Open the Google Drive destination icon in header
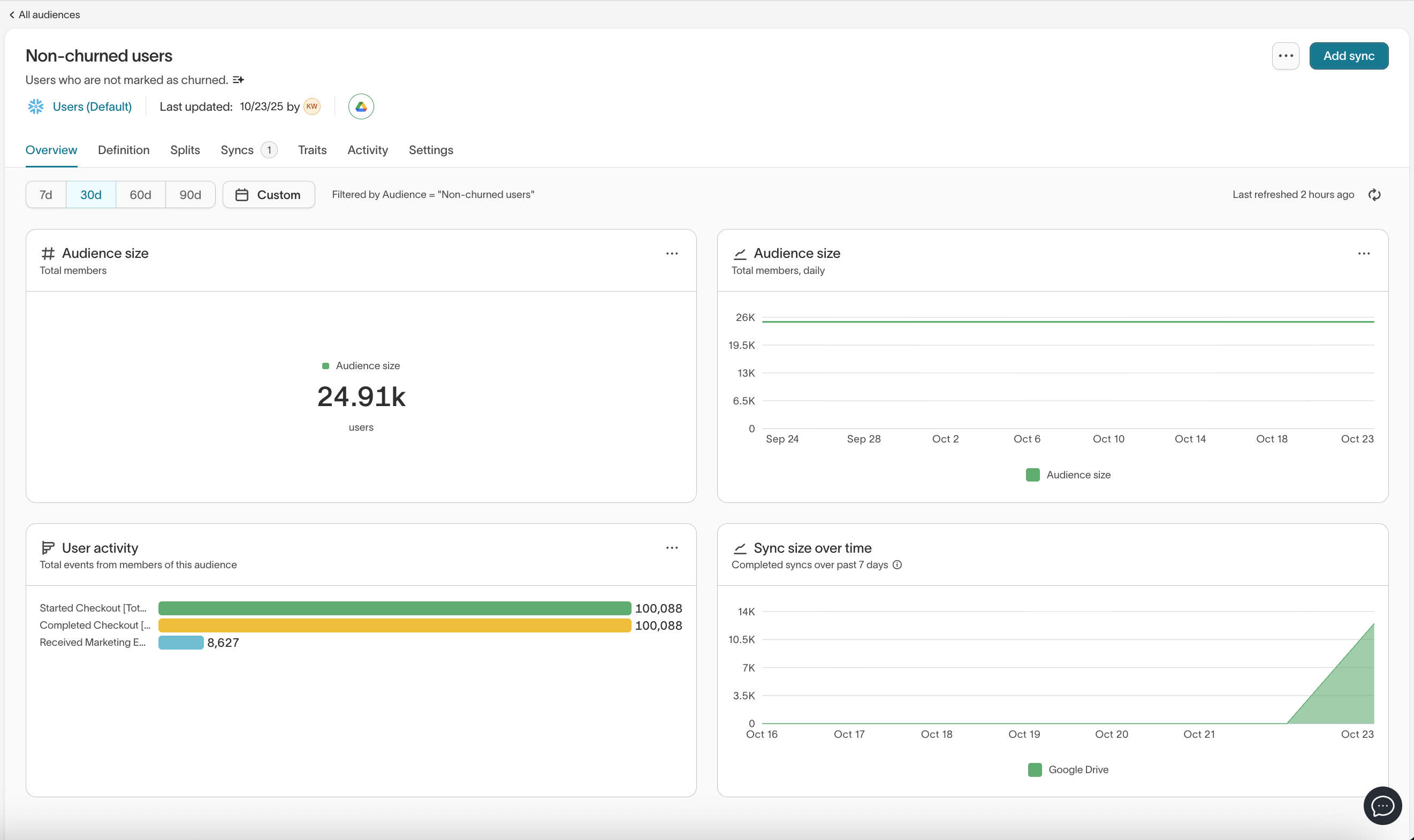Viewport: 1414px width, 840px height. [x=361, y=106]
